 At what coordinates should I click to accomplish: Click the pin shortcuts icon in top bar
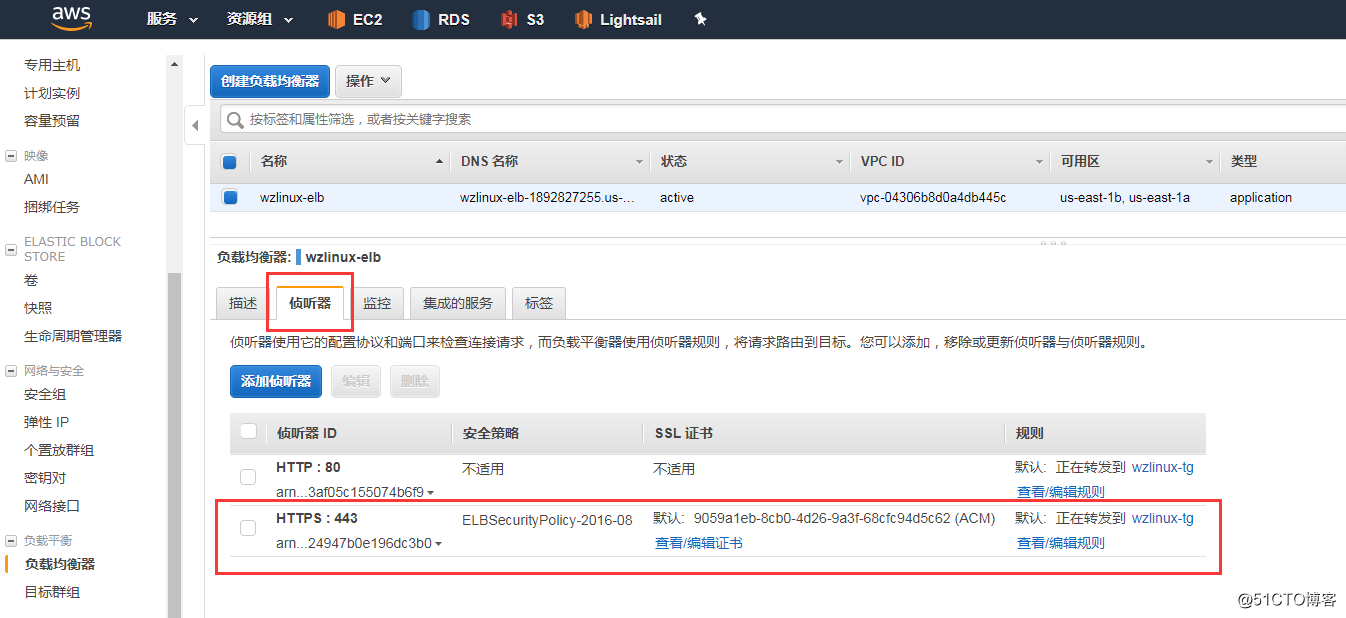700,19
